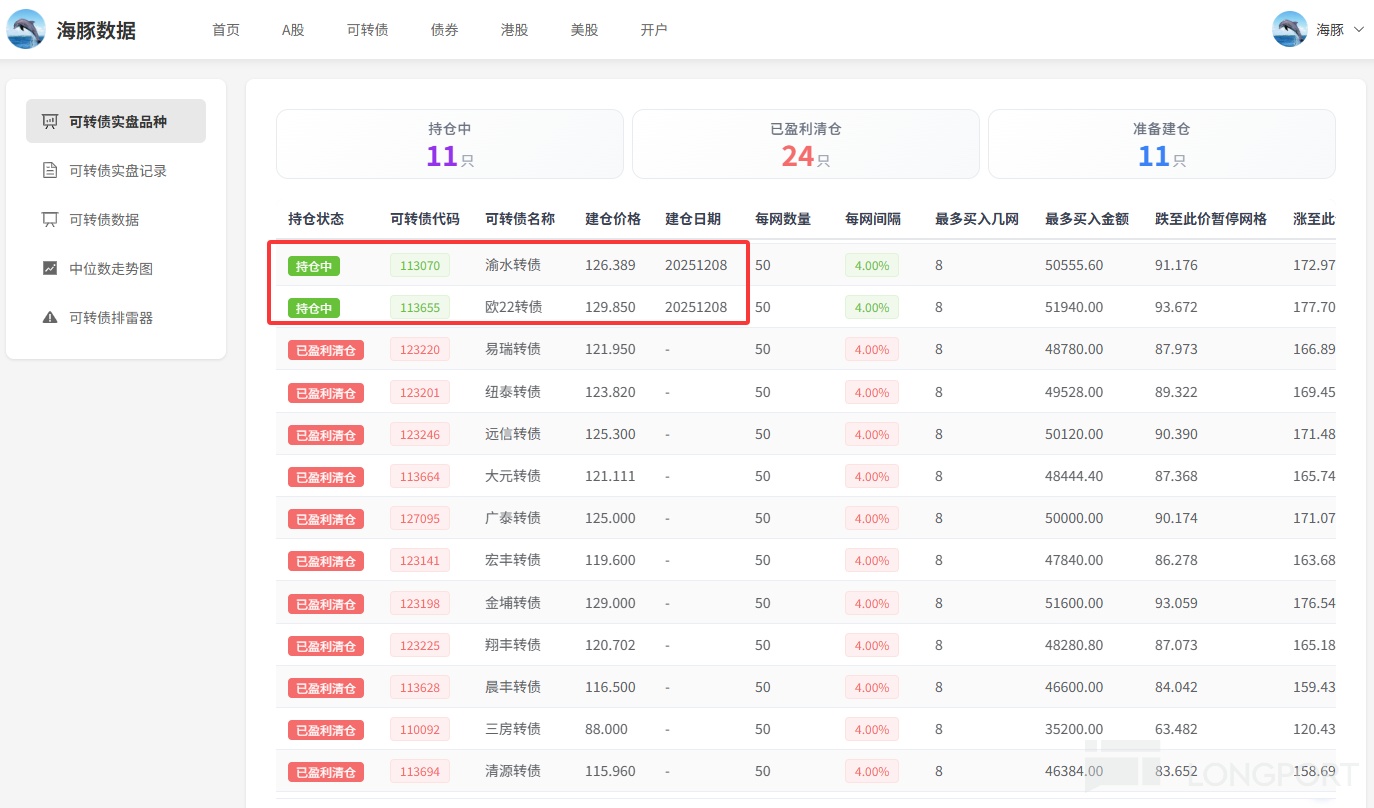
Task: Open bond code 123220 link
Action: (419, 350)
